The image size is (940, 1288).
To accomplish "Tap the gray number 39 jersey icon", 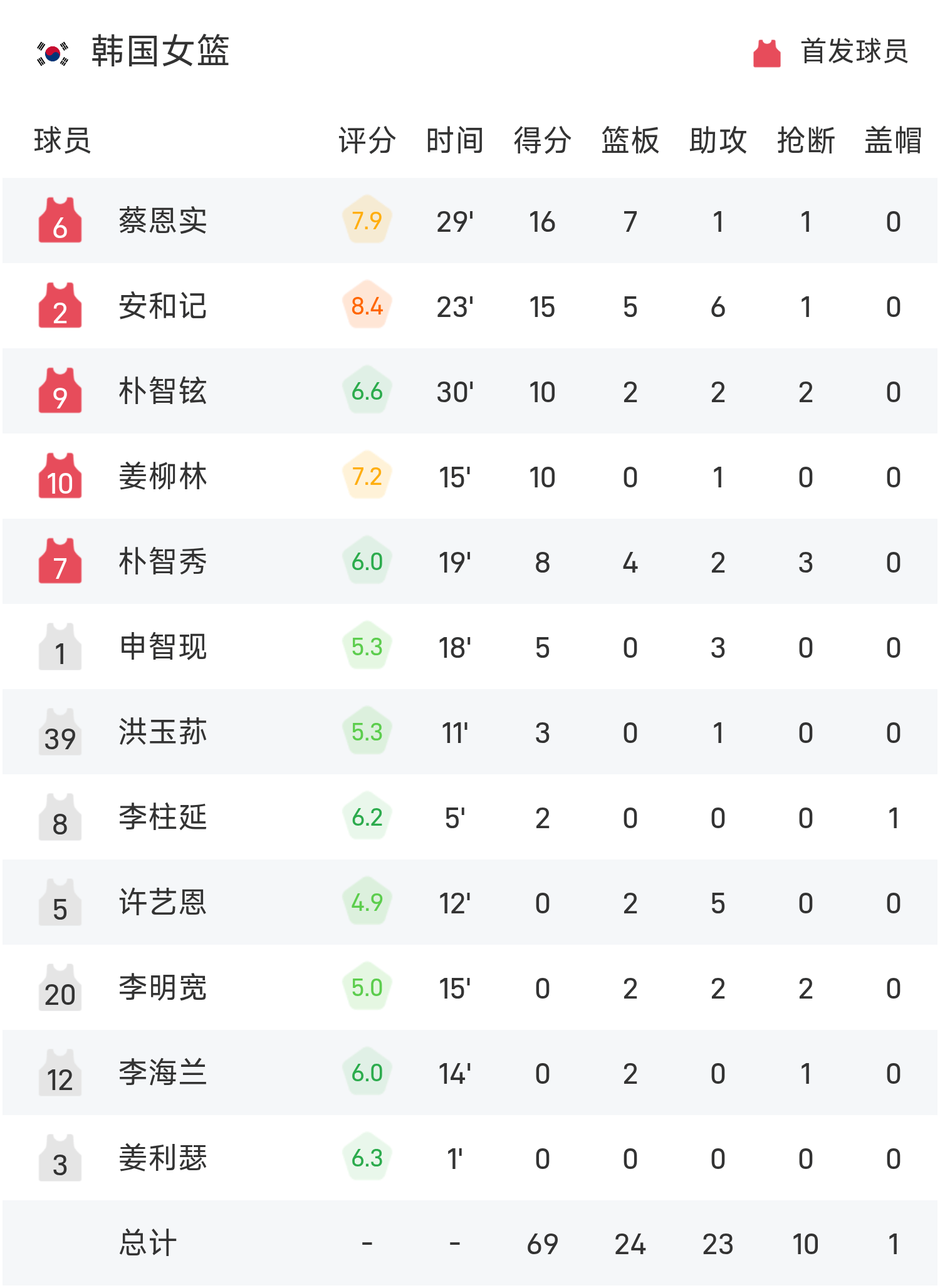I will [60, 732].
